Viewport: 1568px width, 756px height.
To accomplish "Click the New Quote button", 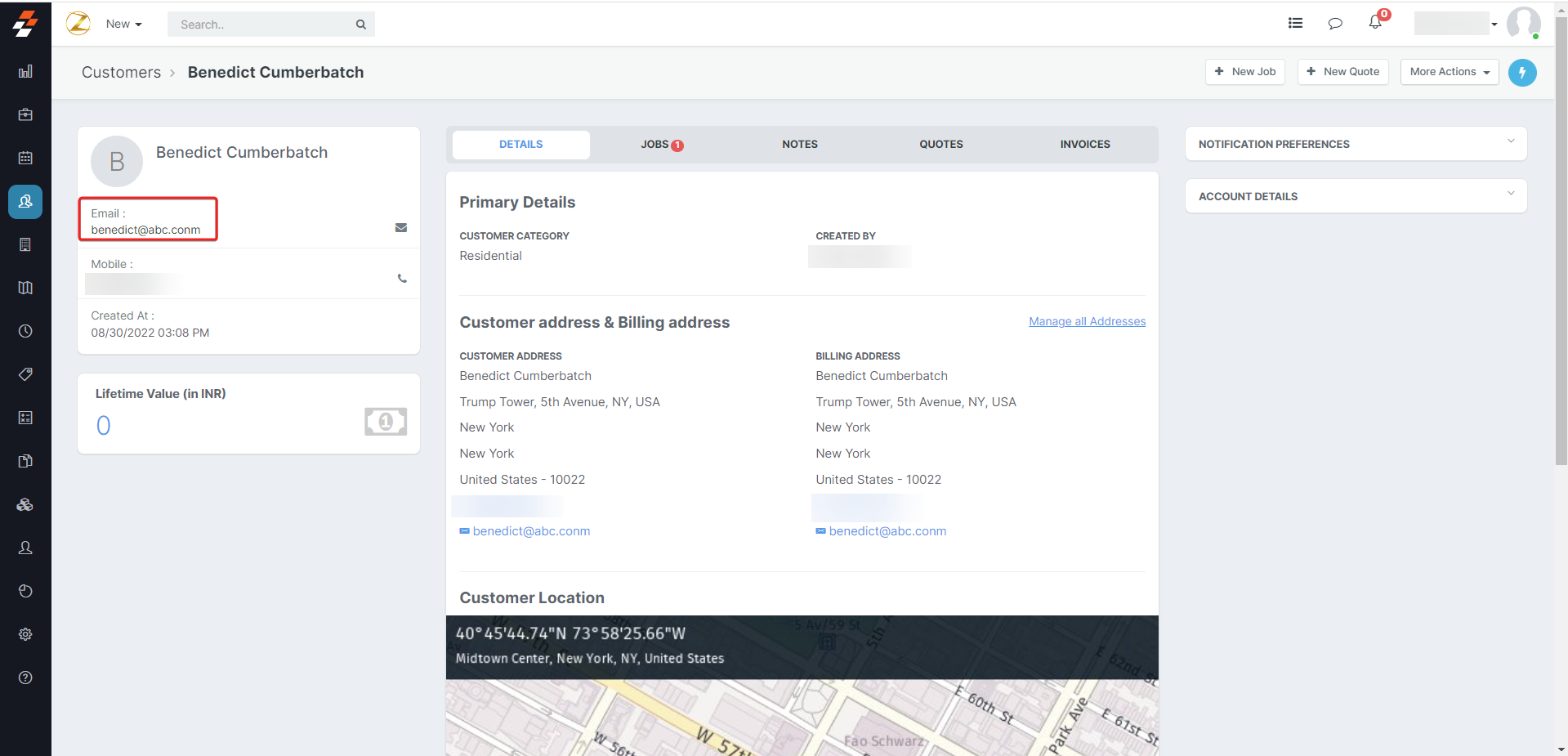I will click(x=1342, y=72).
